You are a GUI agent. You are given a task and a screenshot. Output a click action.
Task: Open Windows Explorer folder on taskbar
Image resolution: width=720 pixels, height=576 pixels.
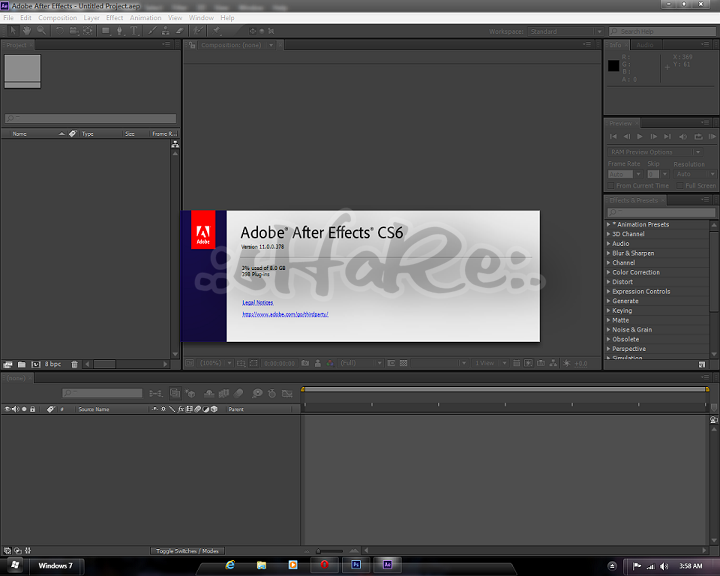pos(261,565)
